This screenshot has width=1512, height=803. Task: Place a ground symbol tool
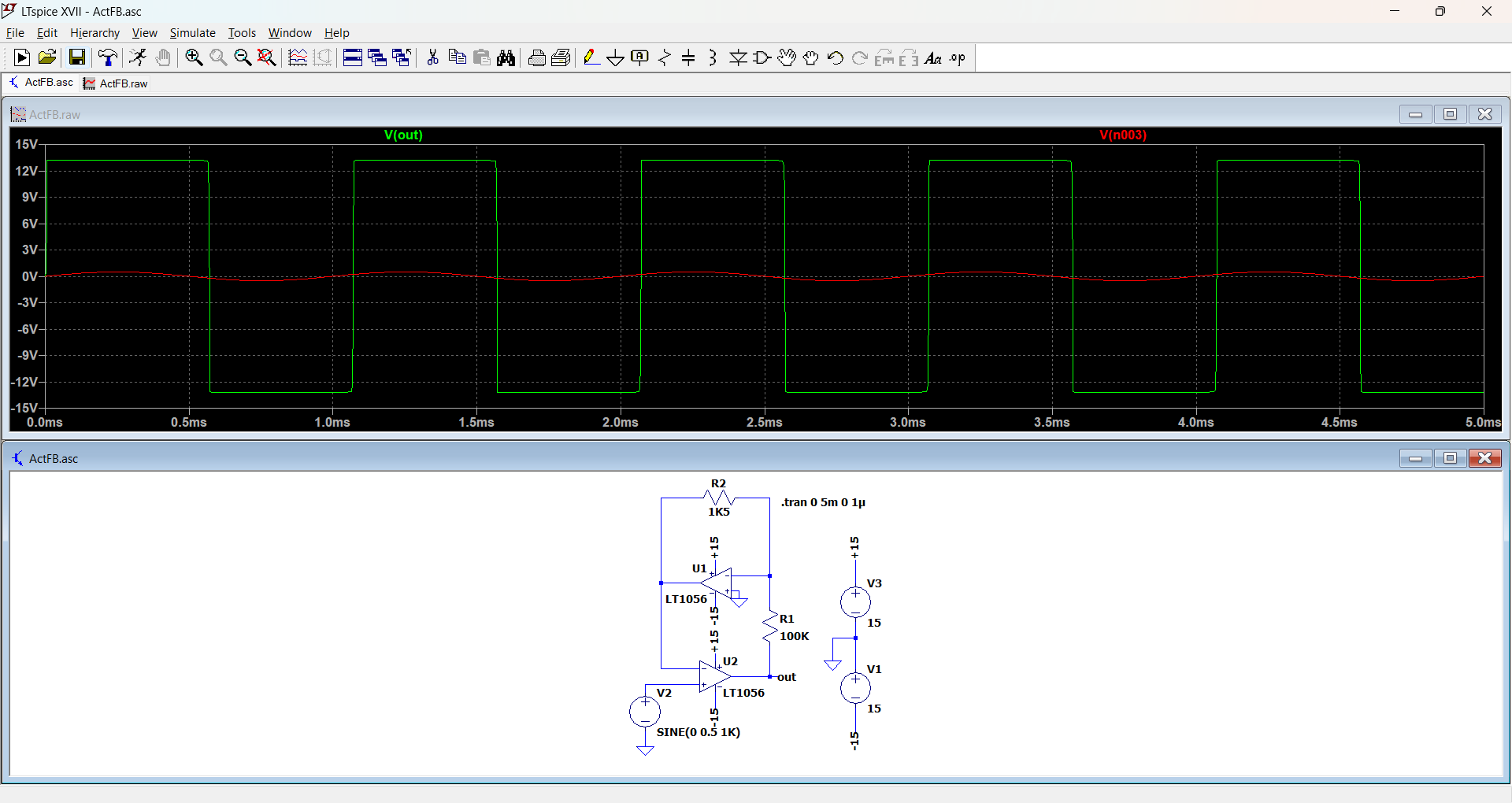tap(616, 57)
